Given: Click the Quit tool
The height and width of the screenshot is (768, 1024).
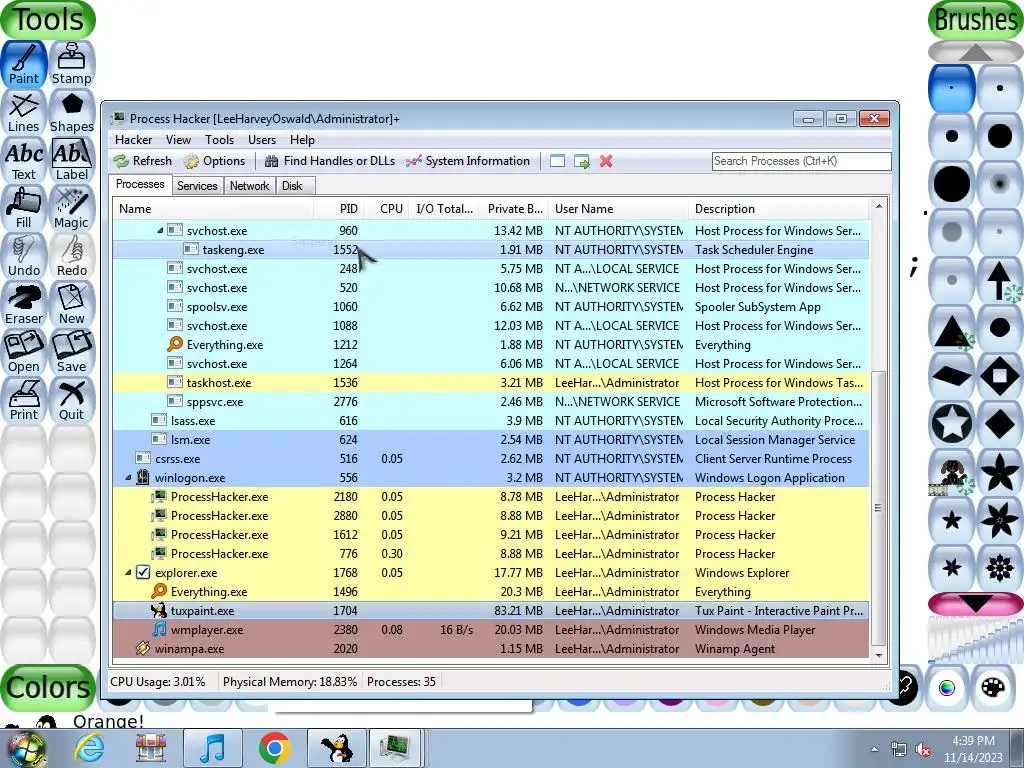Looking at the screenshot, I should click(x=72, y=400).
